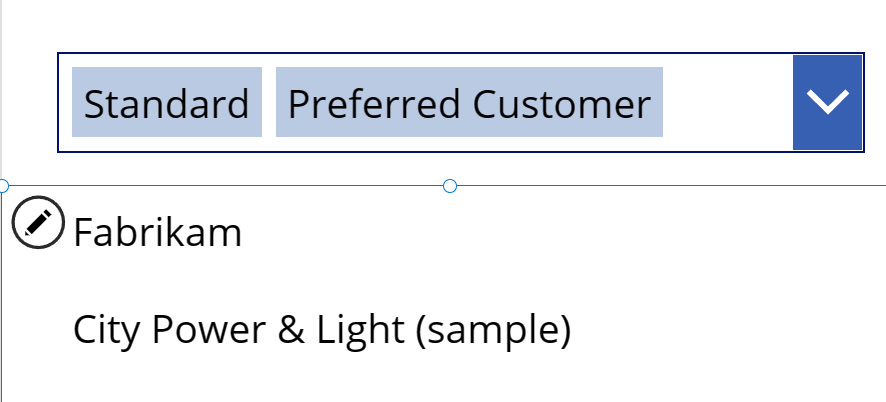Click the (sample) text in second row
The height and width of the screenshot is (402, 886).
coord(493,331)
